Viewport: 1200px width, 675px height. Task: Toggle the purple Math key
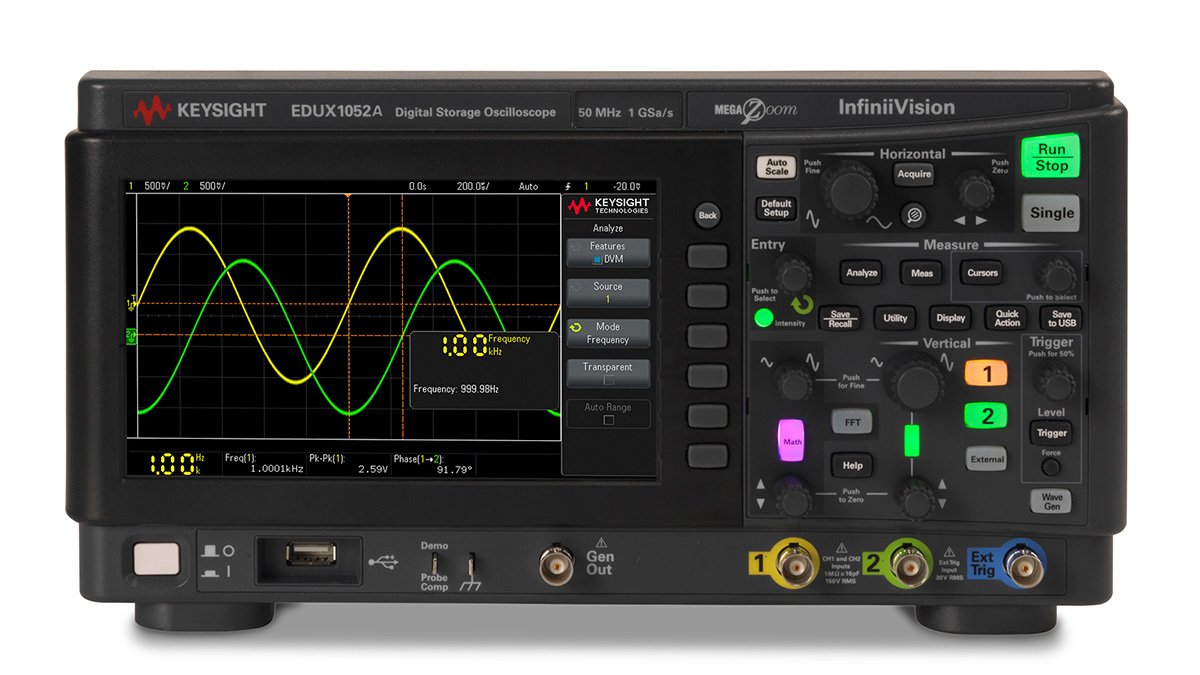(792, 441)
